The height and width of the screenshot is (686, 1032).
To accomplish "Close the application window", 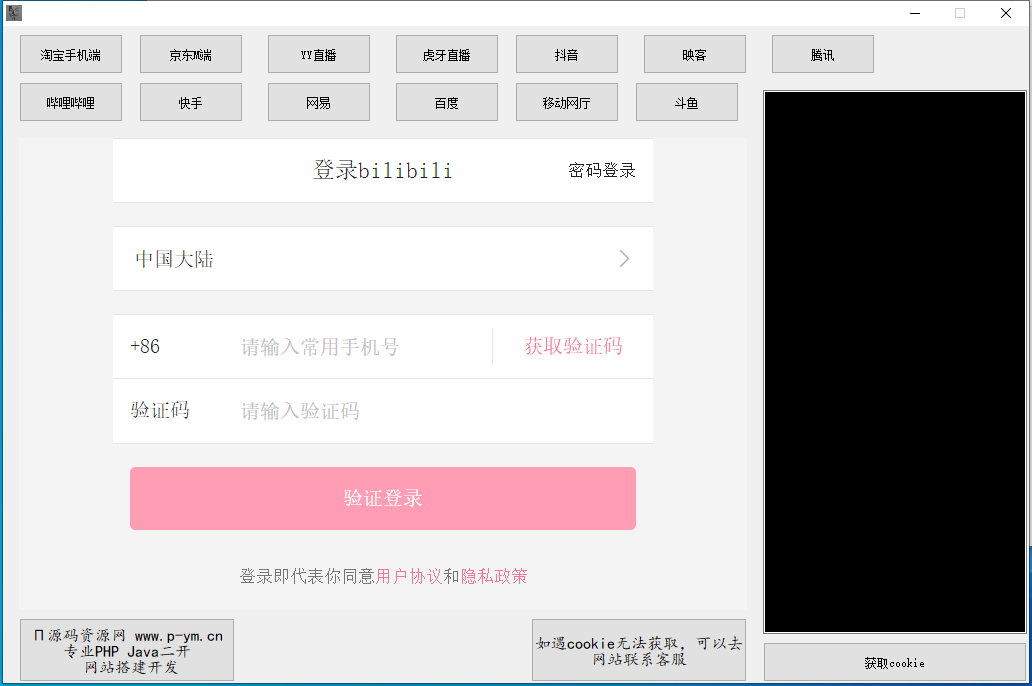I will [x=1006, y=13].
